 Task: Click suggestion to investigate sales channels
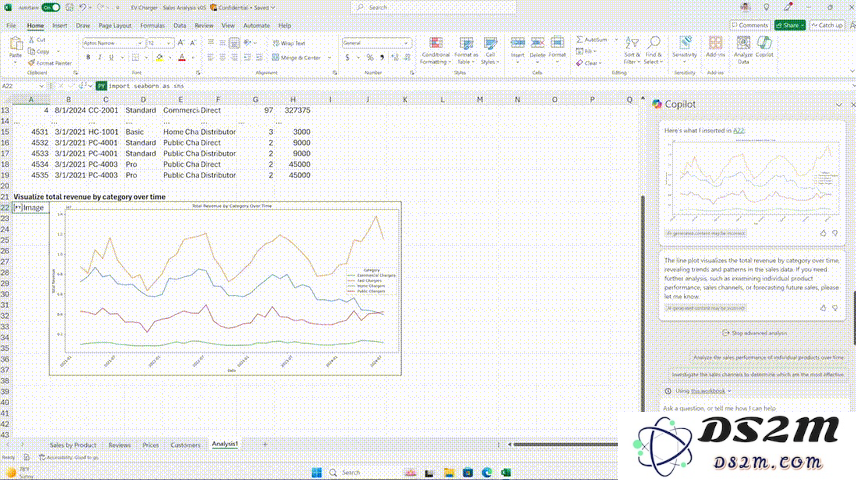click(757, 375)
